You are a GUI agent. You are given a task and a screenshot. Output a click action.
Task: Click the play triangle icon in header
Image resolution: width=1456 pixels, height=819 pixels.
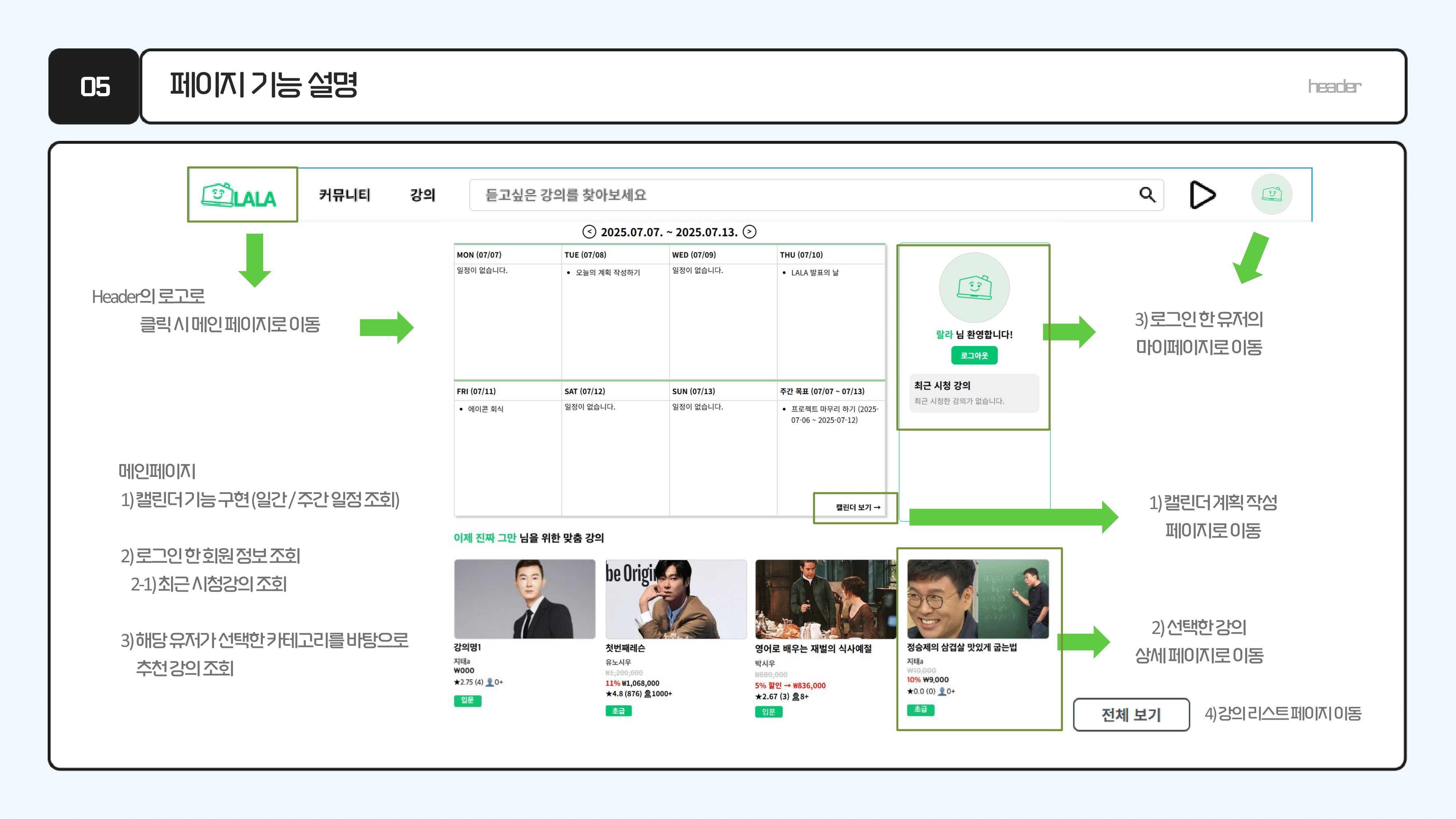(x=1202, y=195)
